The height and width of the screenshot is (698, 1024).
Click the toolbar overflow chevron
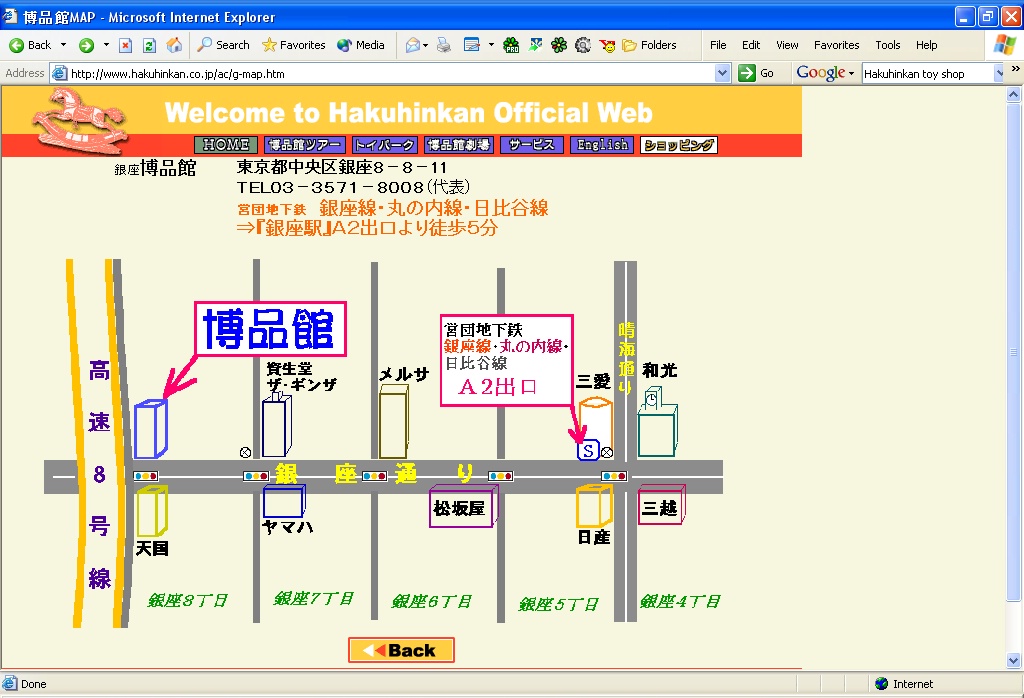coord(1016,69)
